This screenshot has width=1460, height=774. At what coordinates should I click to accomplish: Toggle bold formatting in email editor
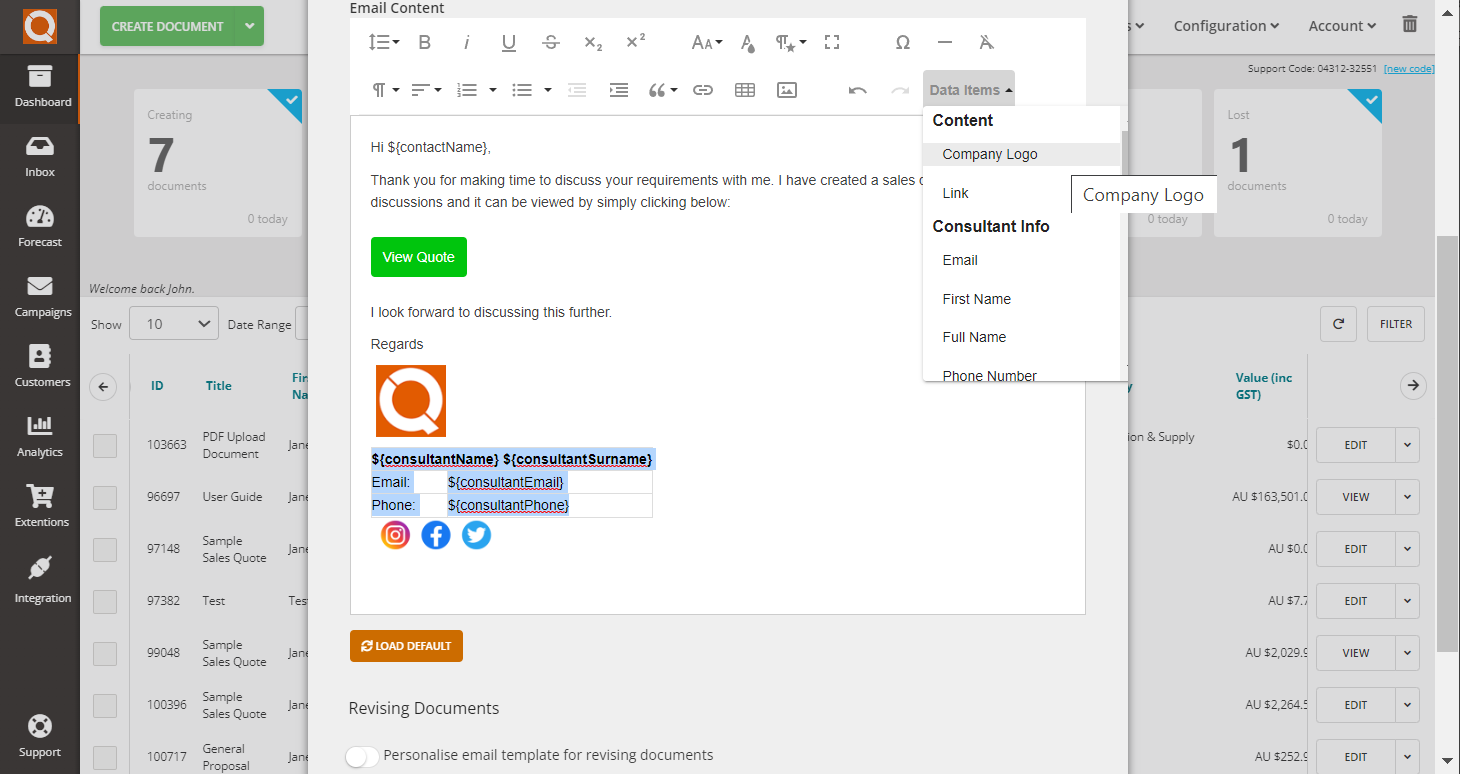coord(424,42)
